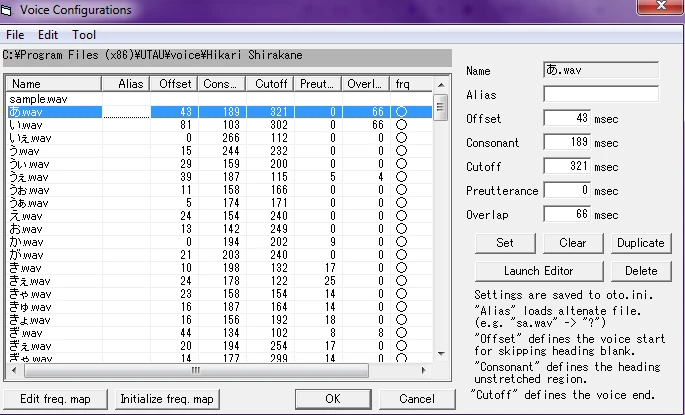Click the Delete button
Viewport: 685px width, 415px height.
coord(641,271)
